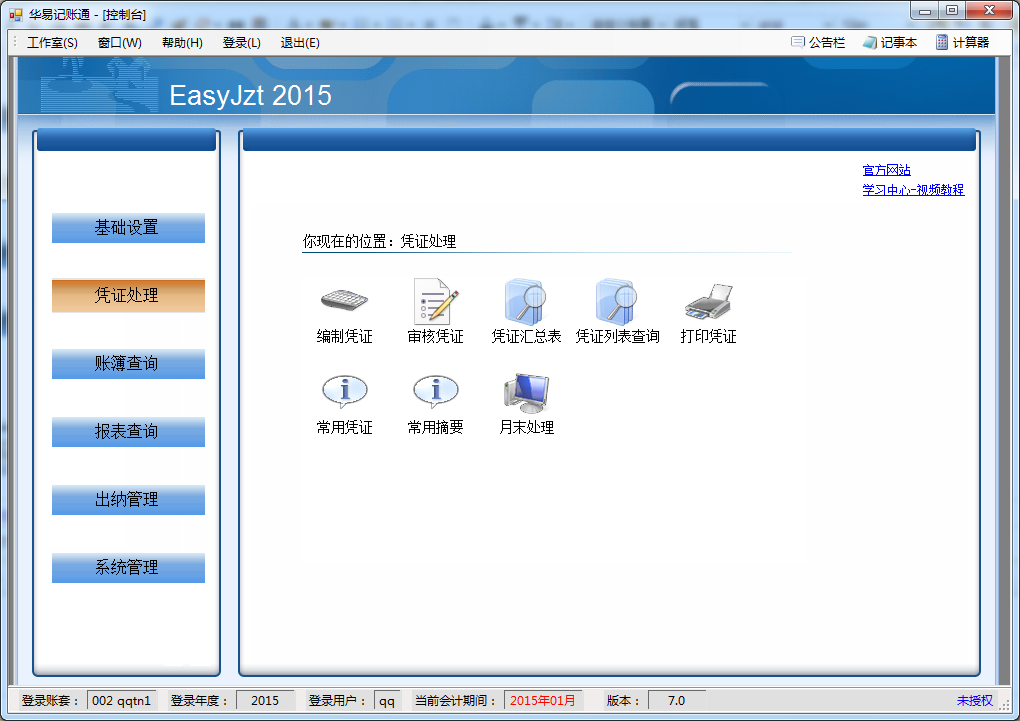Screen dimensions: 1020x721
Task: Open the 常用凭证 info bubble icon
Action: pyautogui.click(x=344, y=391)
